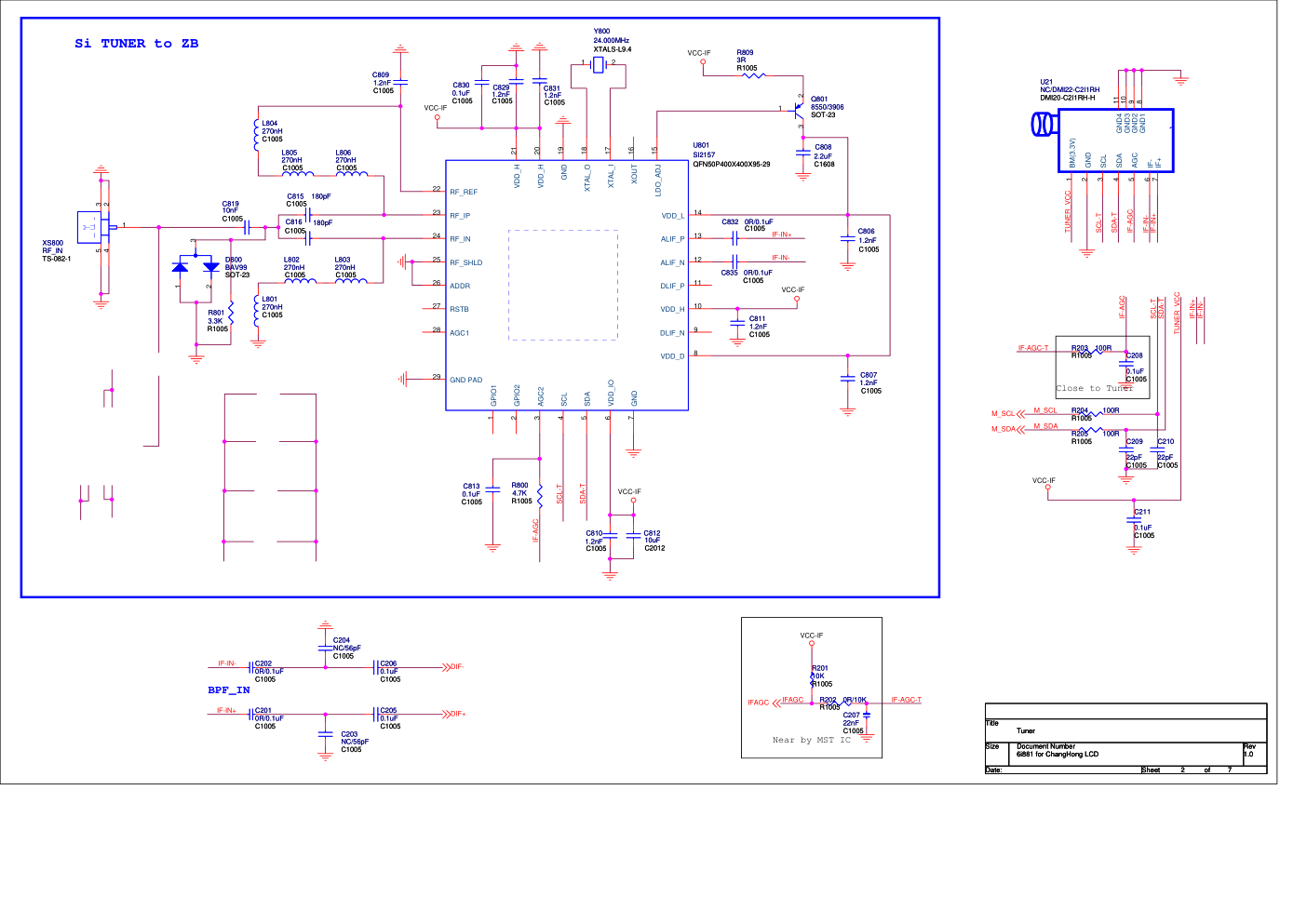Select the U21 tuner can symbol body
1307x924 pixels.
[x=1115, y=141]
